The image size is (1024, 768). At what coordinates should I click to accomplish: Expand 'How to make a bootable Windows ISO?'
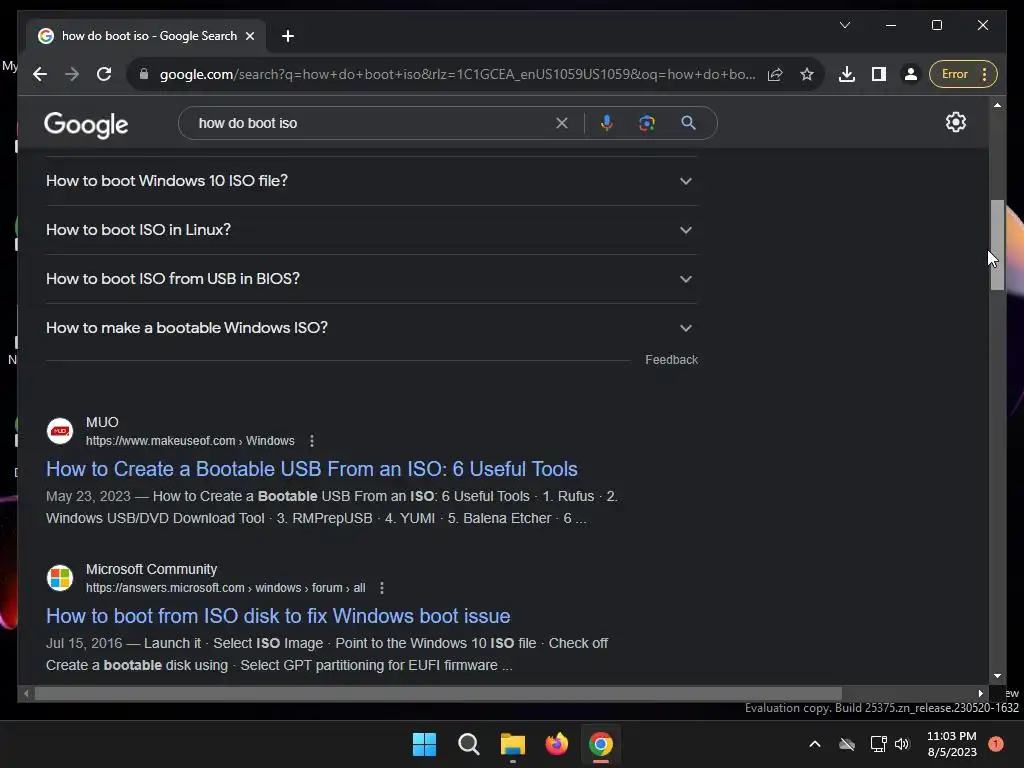click(371, 328)
